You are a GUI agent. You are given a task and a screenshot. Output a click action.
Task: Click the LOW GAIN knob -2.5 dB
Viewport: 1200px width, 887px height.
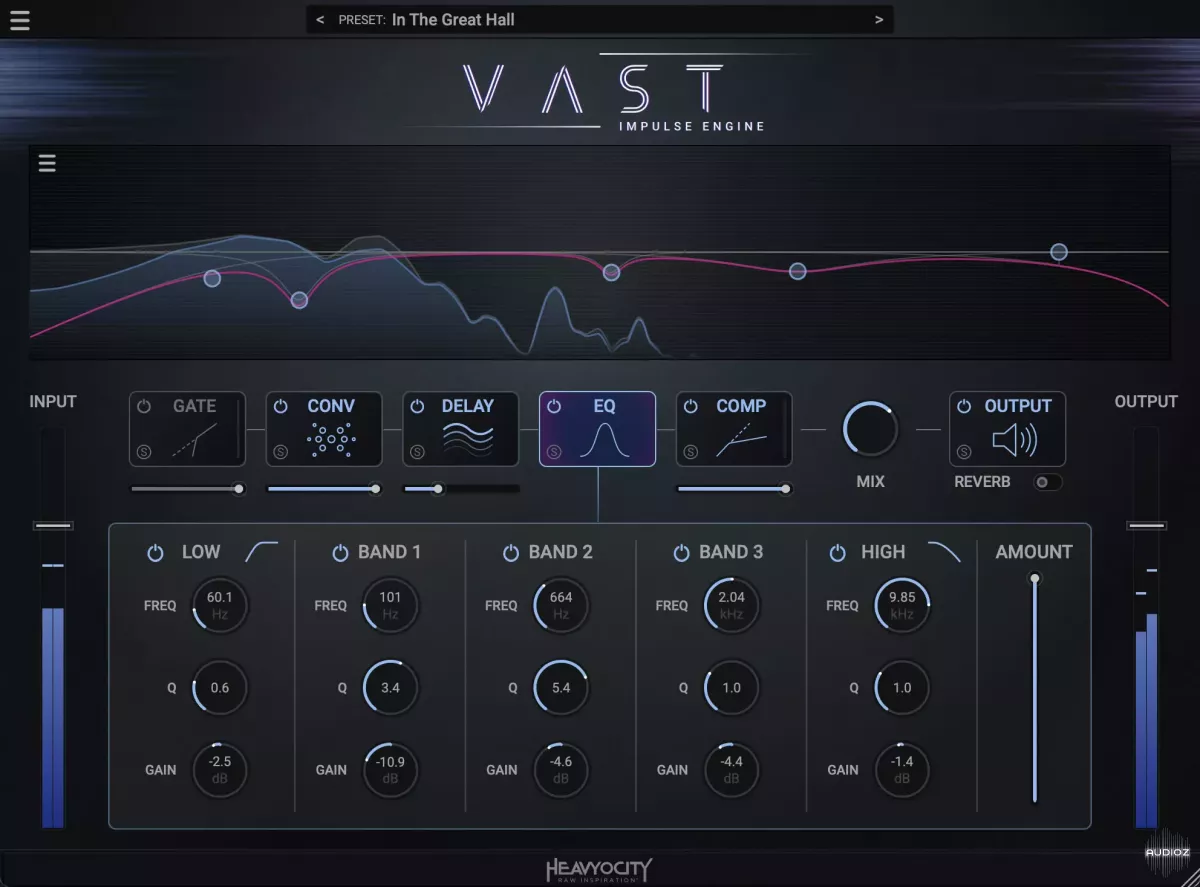[220, 770]
